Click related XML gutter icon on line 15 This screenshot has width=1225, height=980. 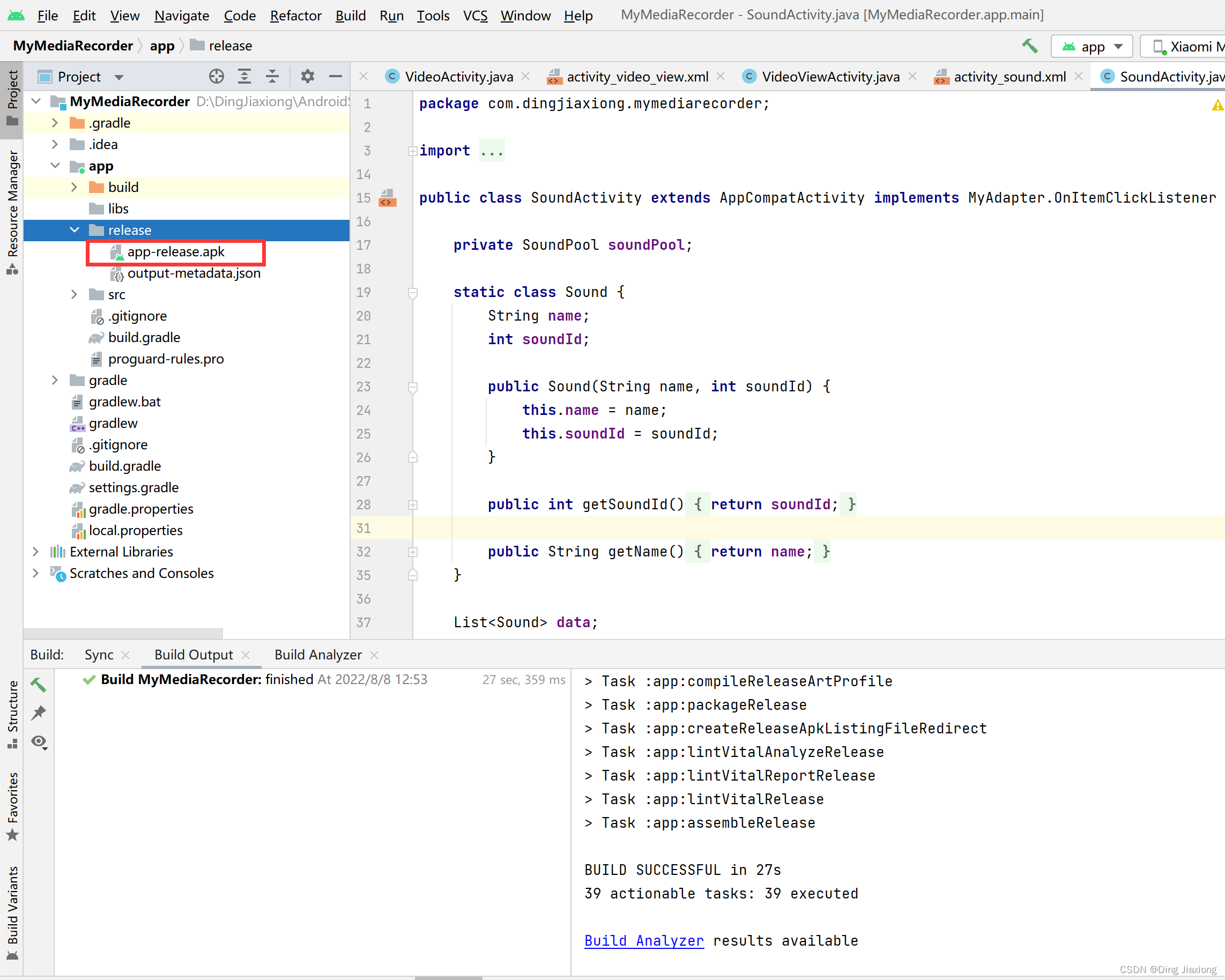(388, 198)
